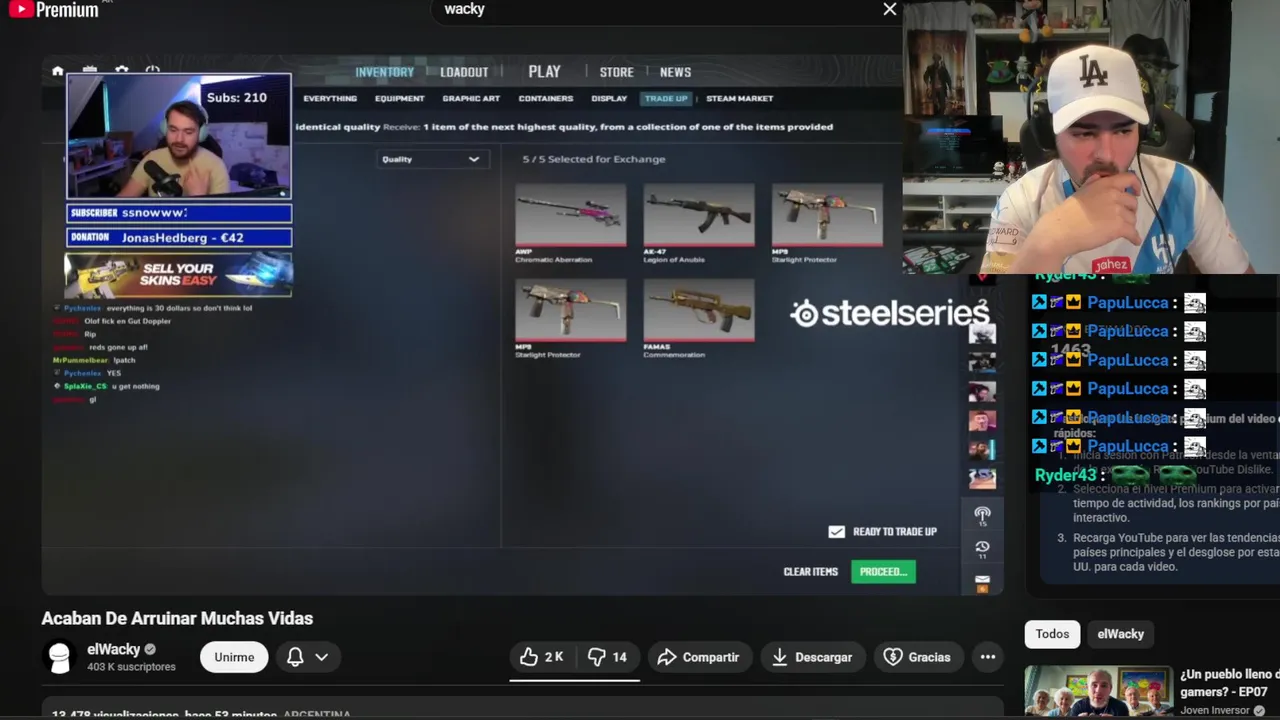Viewport: 1280px width, 720px height.
Task: Open the three-dot more actions menu
Action: (988, 657)
